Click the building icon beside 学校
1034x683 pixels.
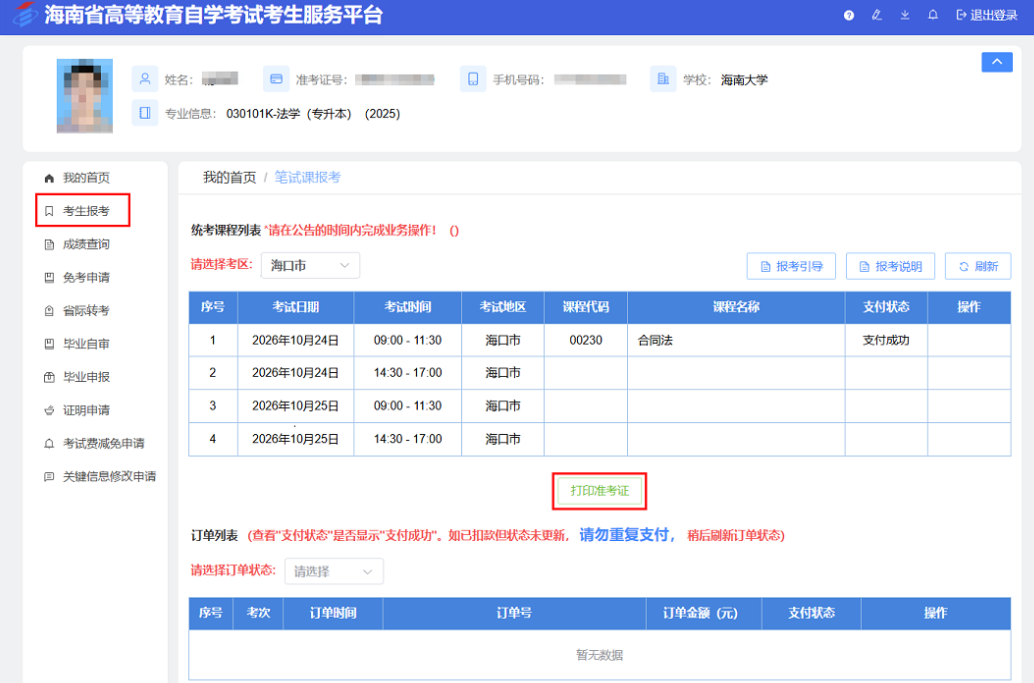tap(663, 79)
